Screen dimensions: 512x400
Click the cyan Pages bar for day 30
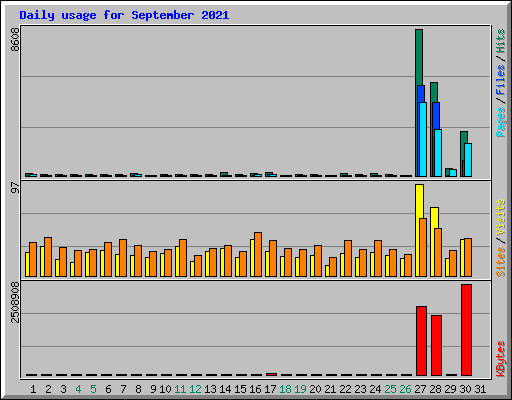(468, 160)
